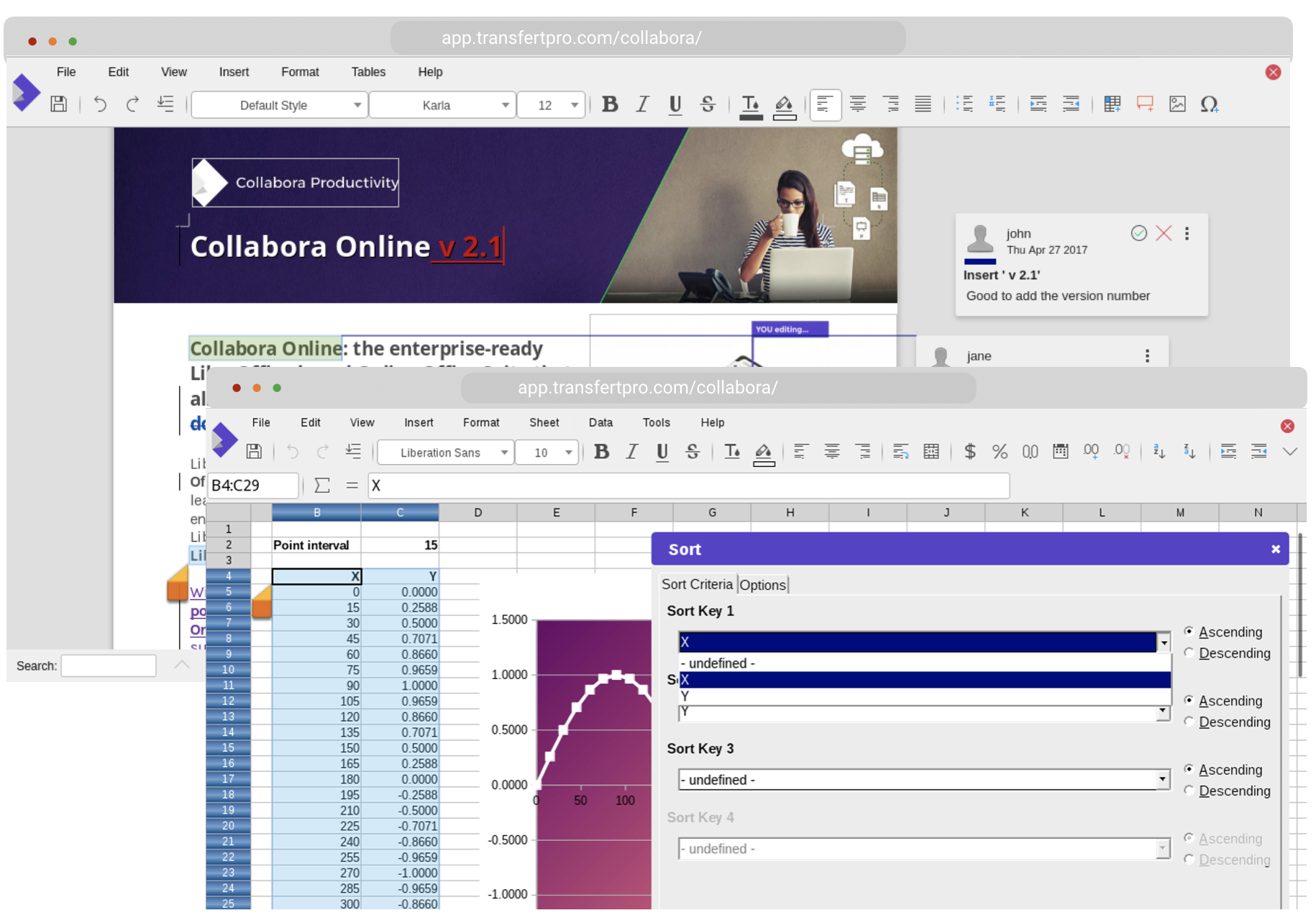The height and width of the screenshot is (918, 1316).
Task: Insert comment in Writer toolbar
Action: (x=1145, y=104)
